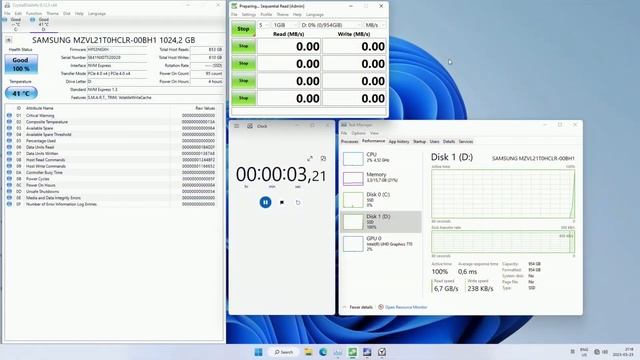Open the Options menu in Task Manager
This screenshot has height=360, width=640.
pyautogui.click(x=359, y=133)
